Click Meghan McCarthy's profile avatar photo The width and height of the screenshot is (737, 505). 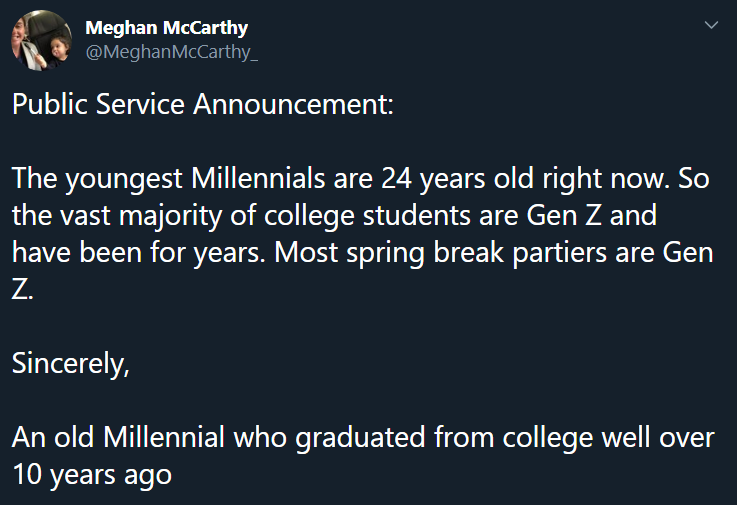tap(41, 40)
